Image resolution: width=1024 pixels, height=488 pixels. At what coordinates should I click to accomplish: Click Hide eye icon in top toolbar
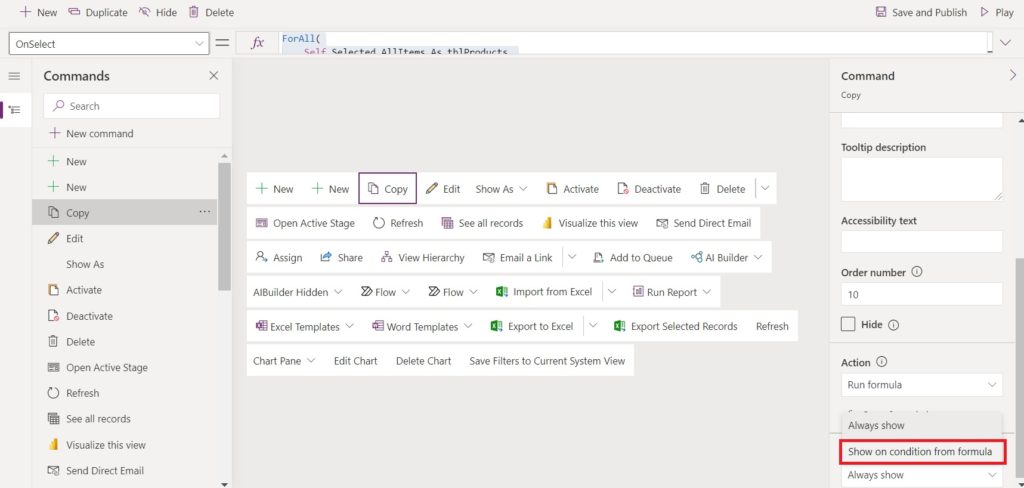click(x=145, y=12)
